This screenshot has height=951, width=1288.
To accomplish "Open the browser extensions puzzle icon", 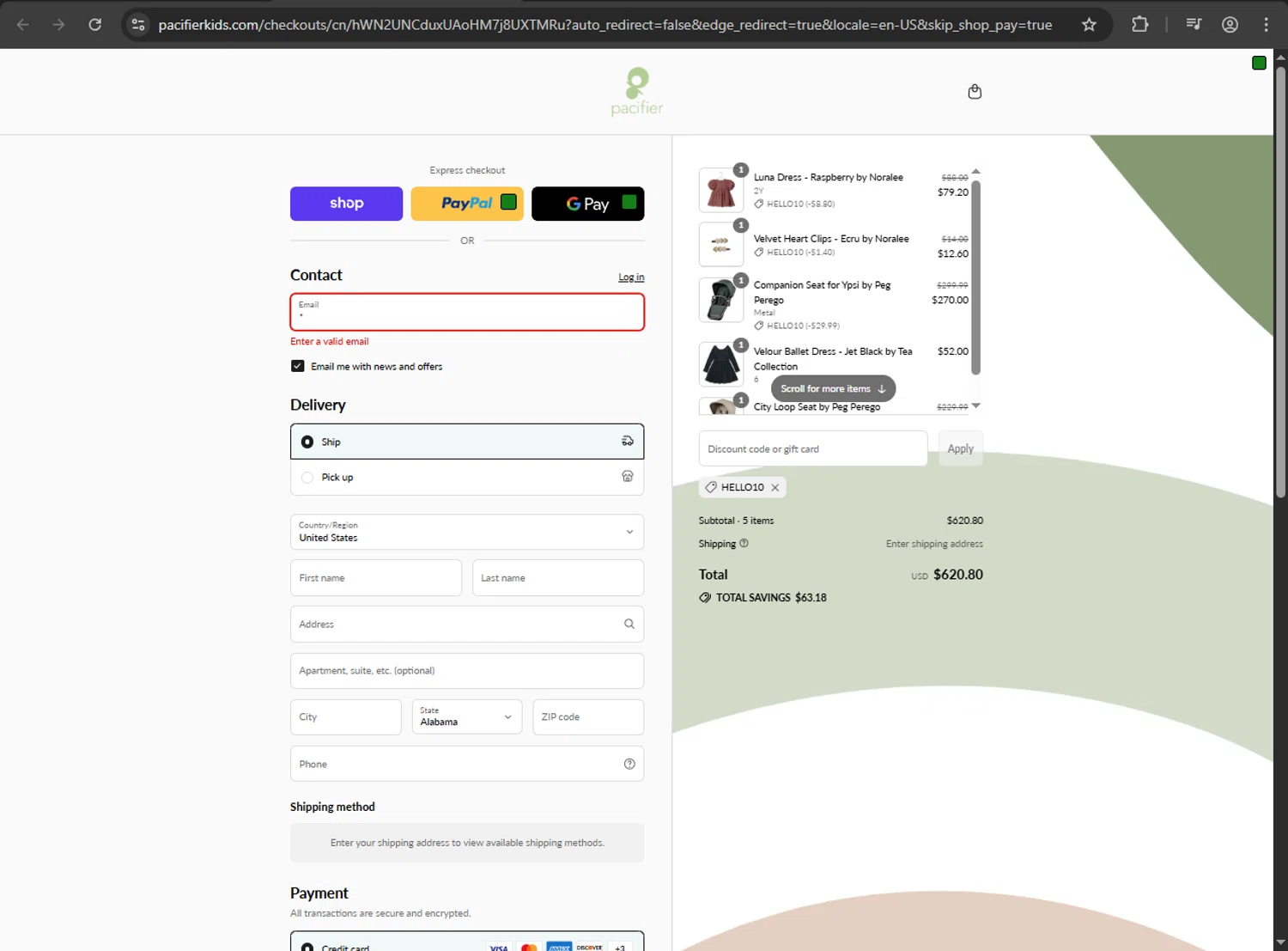I will (x=1139, y=25).
